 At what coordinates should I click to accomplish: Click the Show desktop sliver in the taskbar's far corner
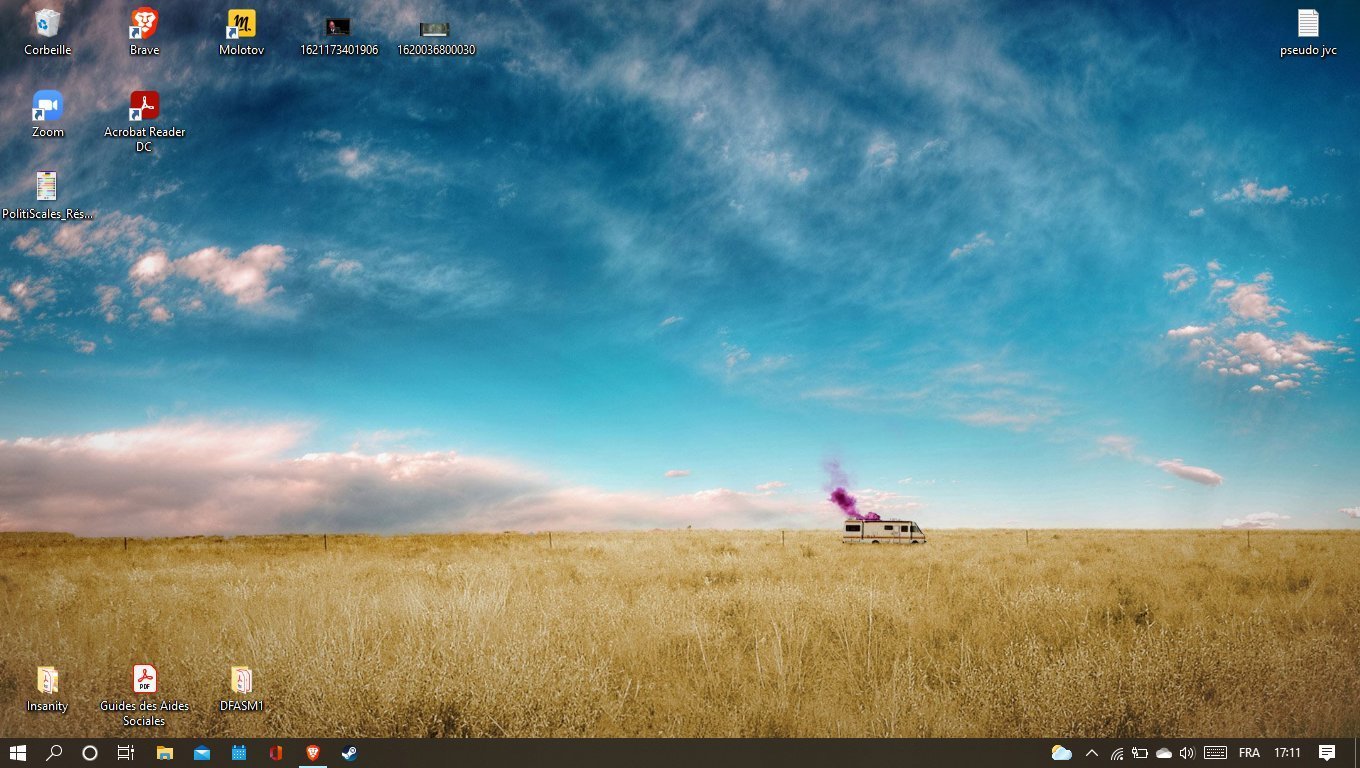1357,753
